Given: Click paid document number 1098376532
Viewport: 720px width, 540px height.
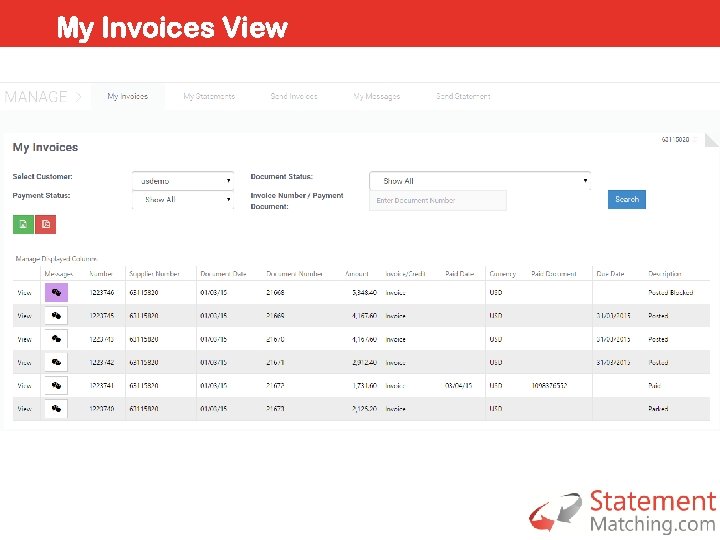Looking at the screenshot, I should click(x=549, y=386).
